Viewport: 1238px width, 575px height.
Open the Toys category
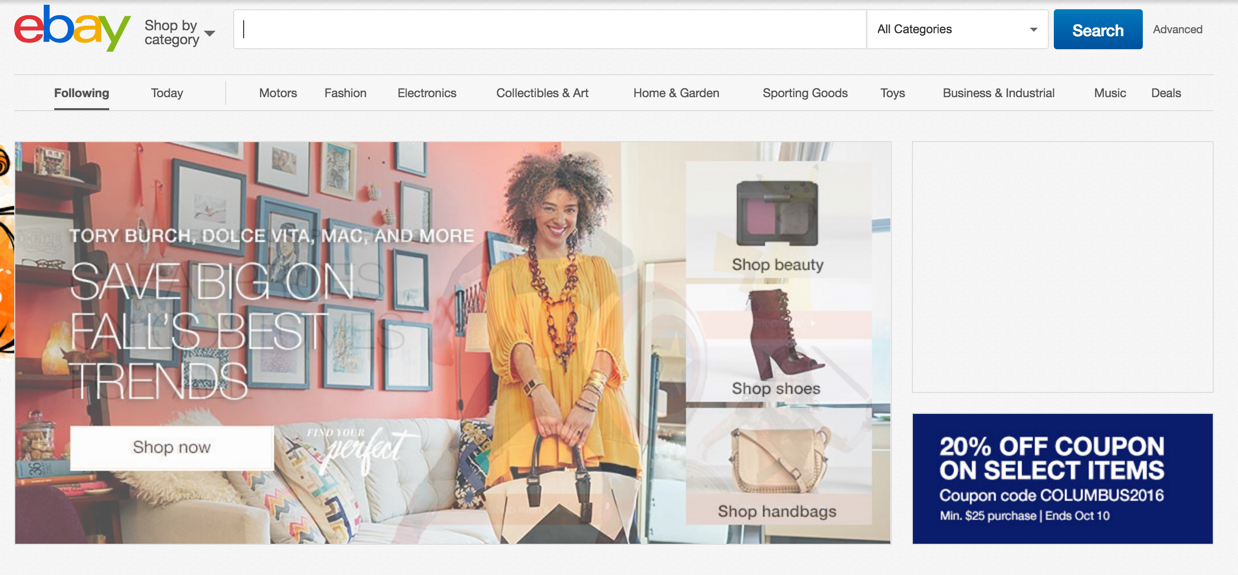(x=892, y=93)
